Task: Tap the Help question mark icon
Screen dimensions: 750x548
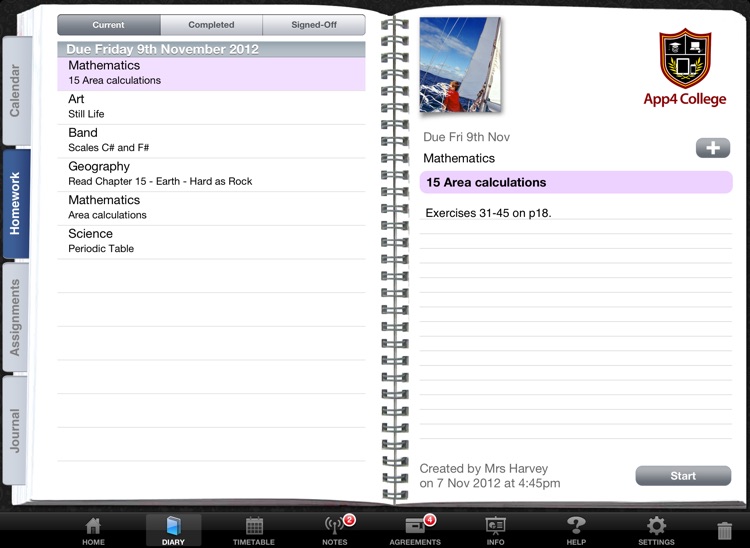Action: click(x=576, y=529)
